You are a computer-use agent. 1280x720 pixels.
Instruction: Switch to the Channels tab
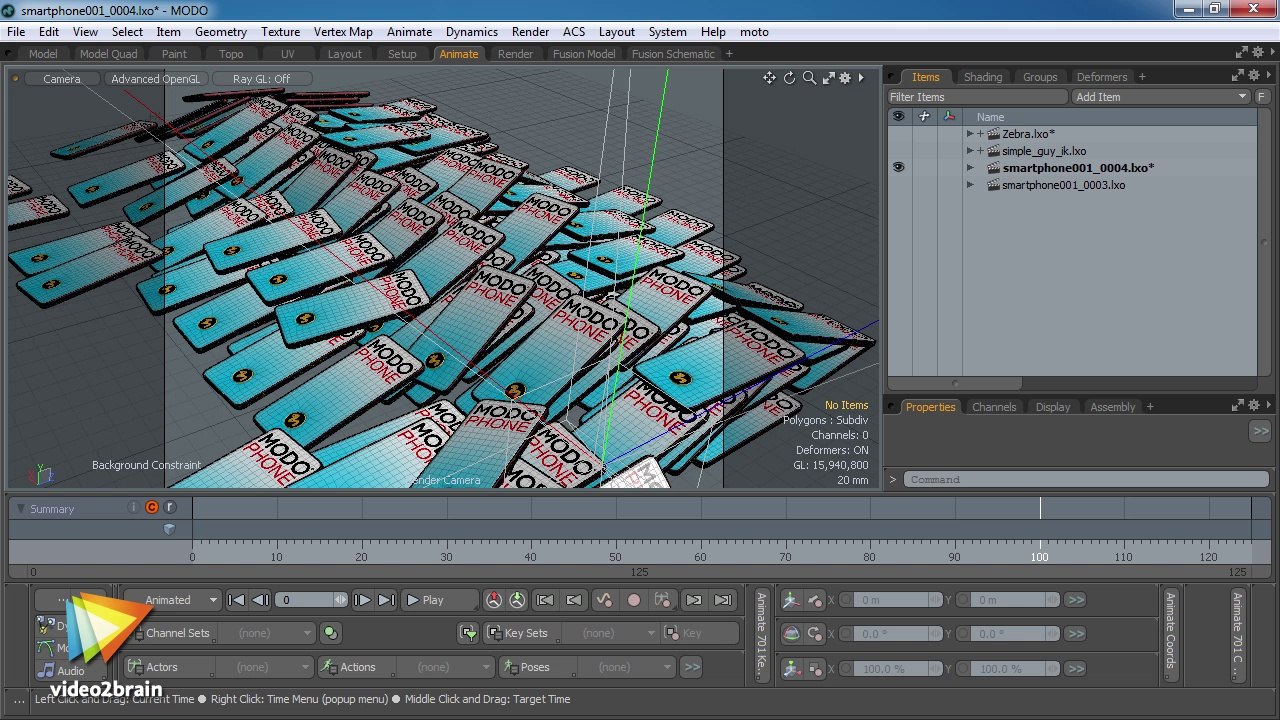994,407
